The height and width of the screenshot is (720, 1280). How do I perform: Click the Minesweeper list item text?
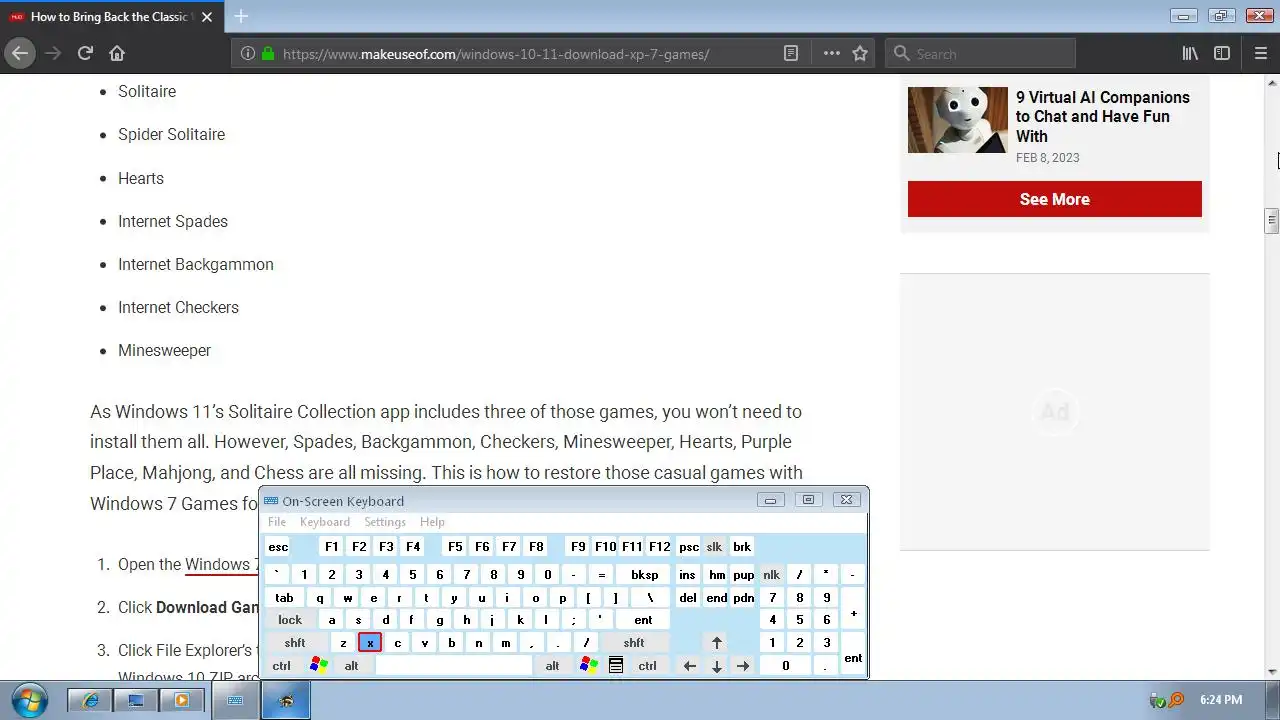(164, 350)
